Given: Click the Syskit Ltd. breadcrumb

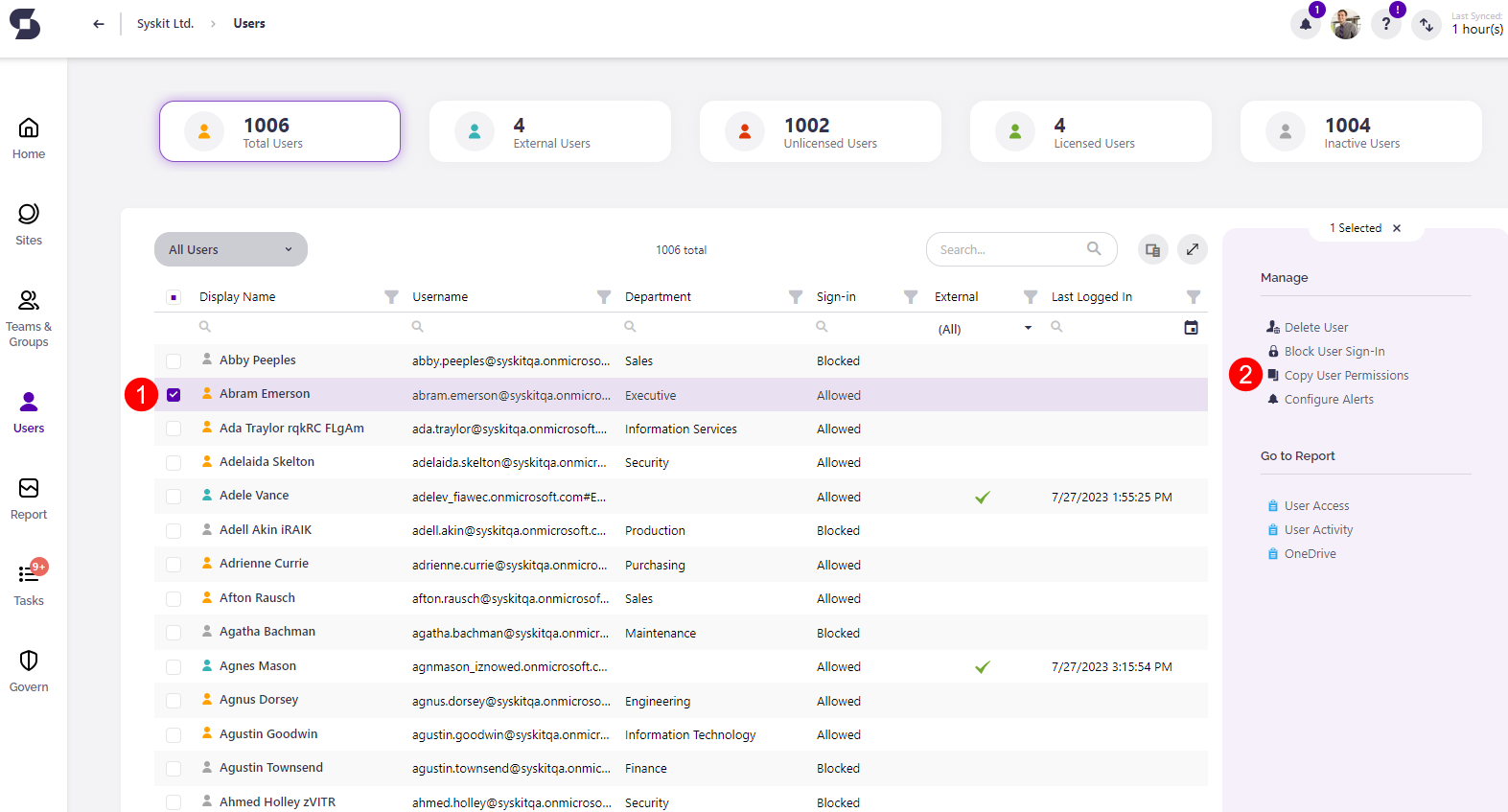Looking at the screenshot, I should point(165,24).
